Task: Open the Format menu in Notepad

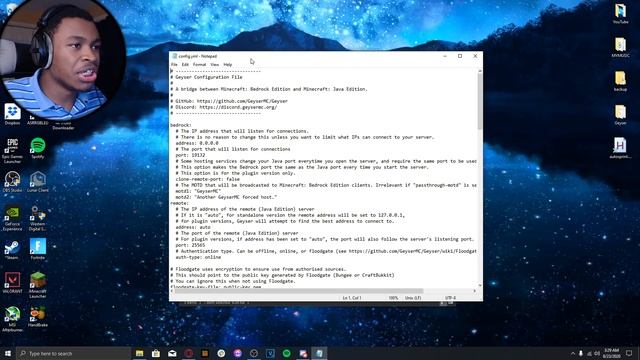Action: [x=199, y=64]
